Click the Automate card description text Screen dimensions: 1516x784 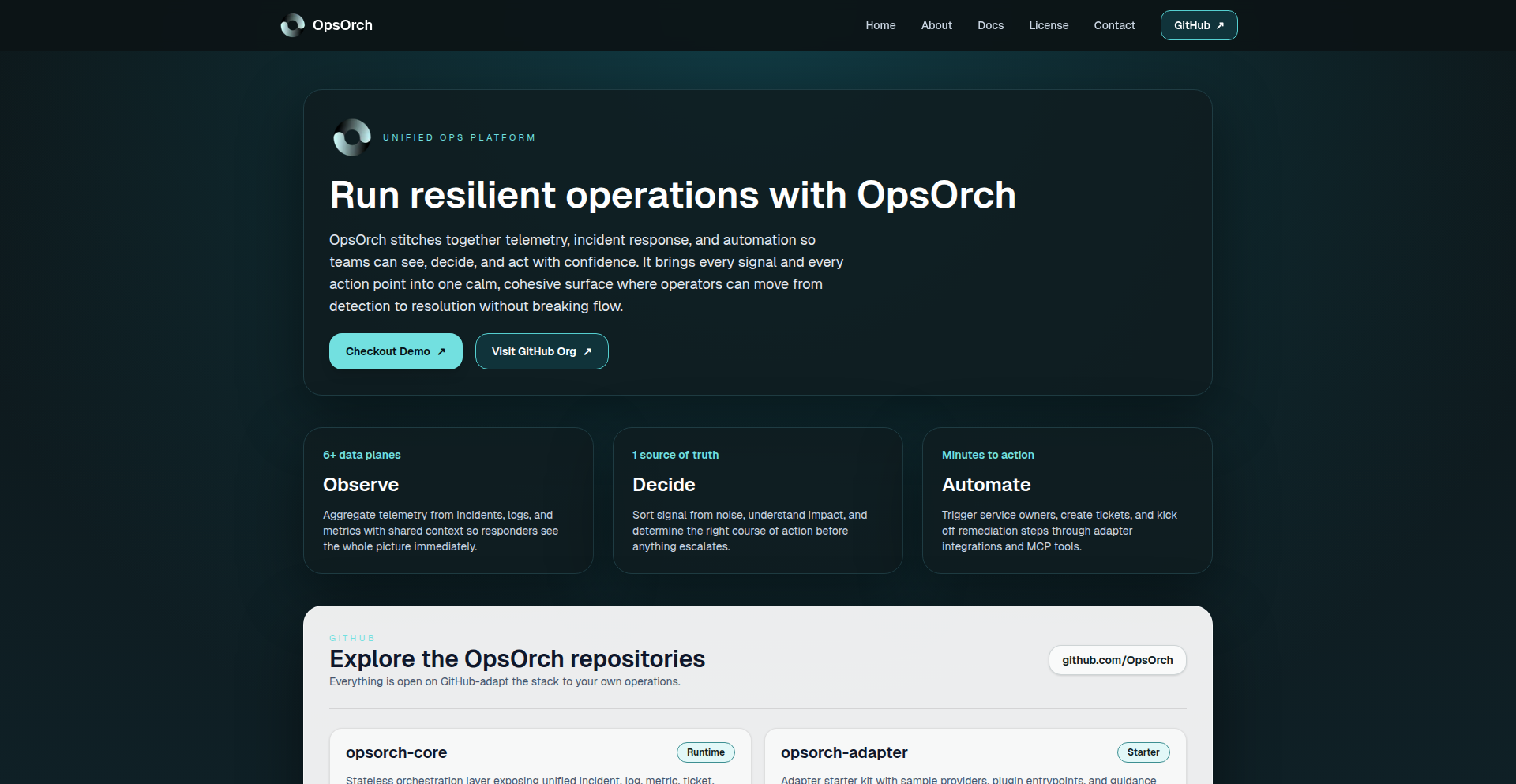[x=1060, y=531]
